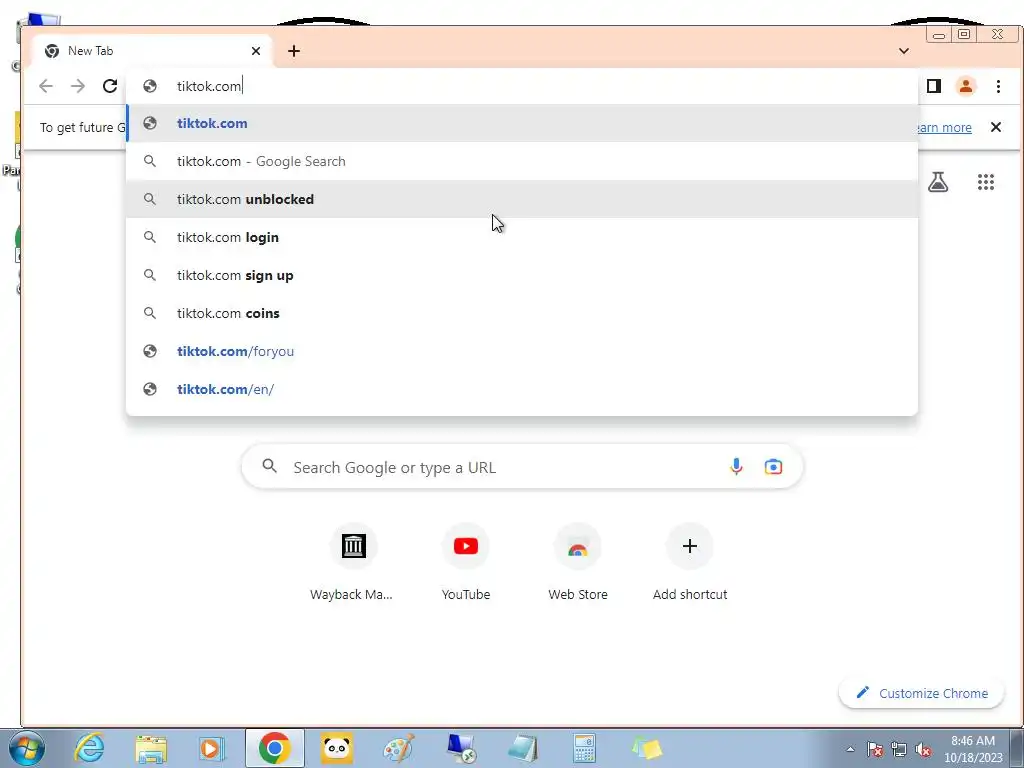This screenshot has height=768, width=1024.
Task: Launch Internet Explorer from the taskbar
Action: pyautogui.click(x=89, y=748)
